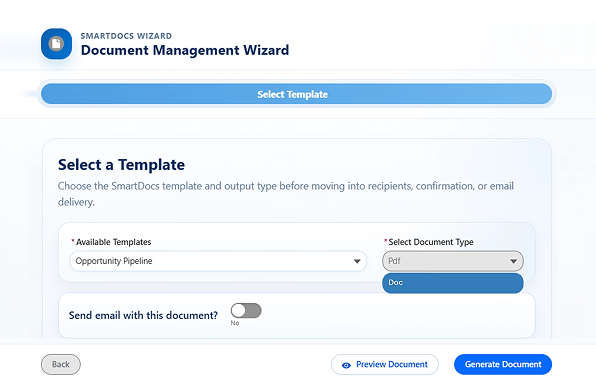
Task: Click the Choose the SmartDocs template description text
Action: pyautogui.click(x=285, y=194)
